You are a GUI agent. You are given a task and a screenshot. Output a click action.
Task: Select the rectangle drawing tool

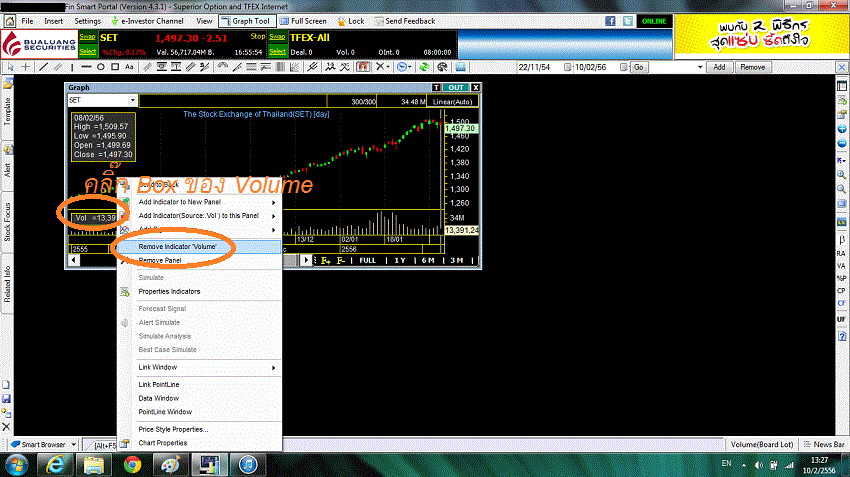point(115,67)
